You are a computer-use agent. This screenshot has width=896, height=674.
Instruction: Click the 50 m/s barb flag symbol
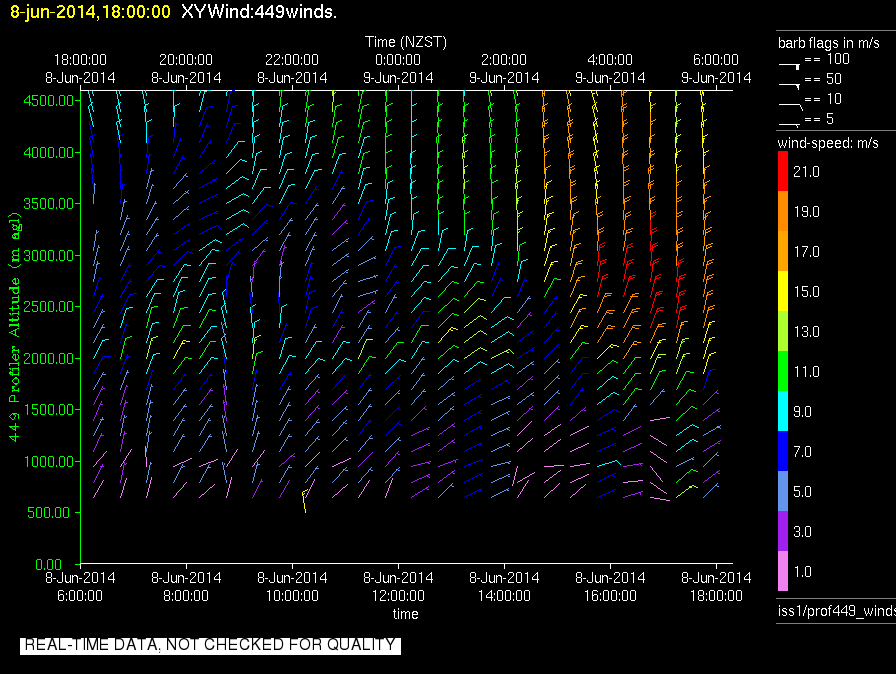pos(790,82)
